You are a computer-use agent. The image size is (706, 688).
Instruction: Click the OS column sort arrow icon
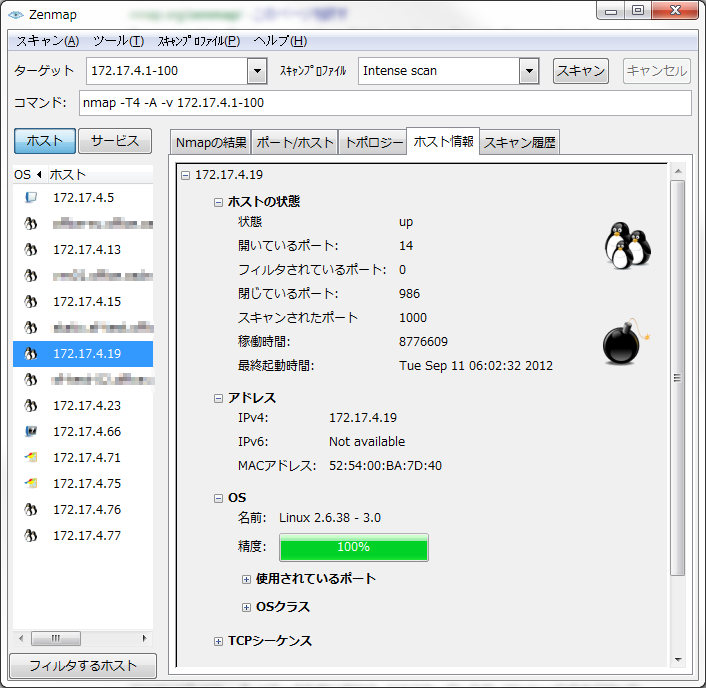[x=39, y=174]
